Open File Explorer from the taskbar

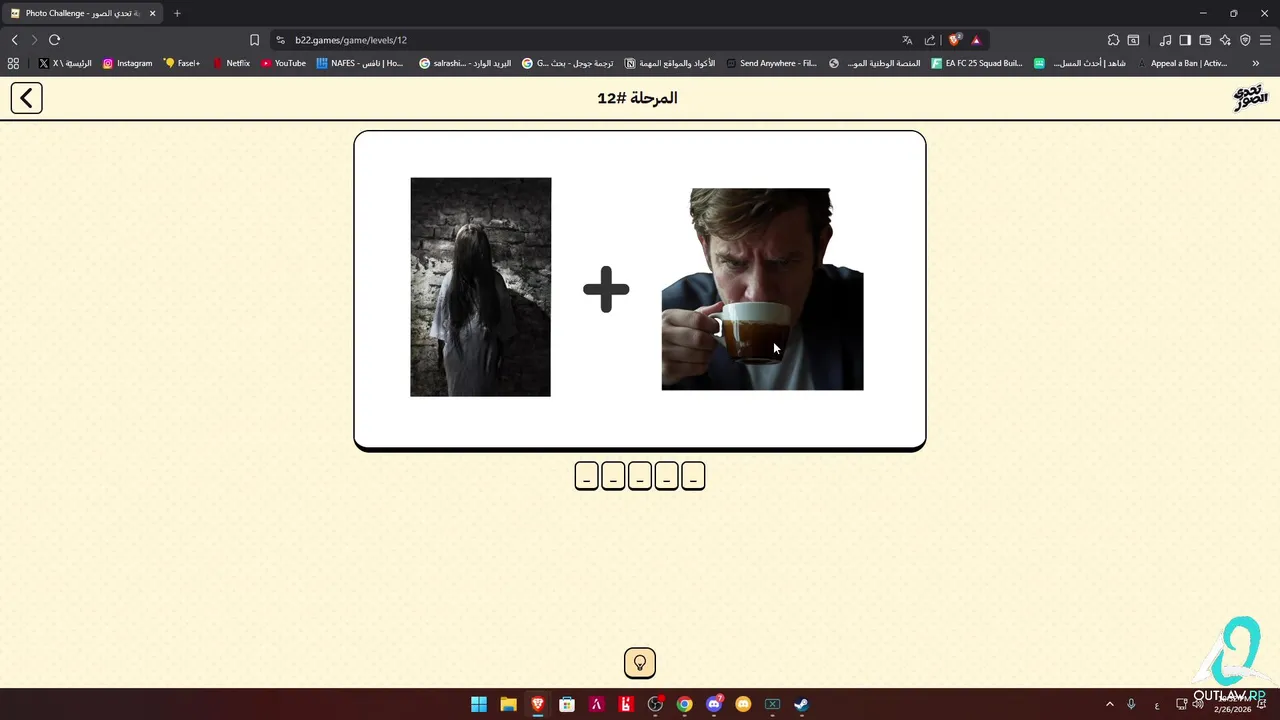pos(508,704)
